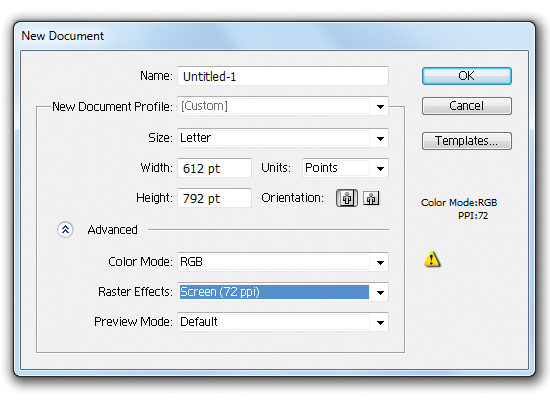Image resolution: width=550 pixels, height=400 pixels.
Task: Open New Document Profile dropdown
Action: (x=283, y=106)
